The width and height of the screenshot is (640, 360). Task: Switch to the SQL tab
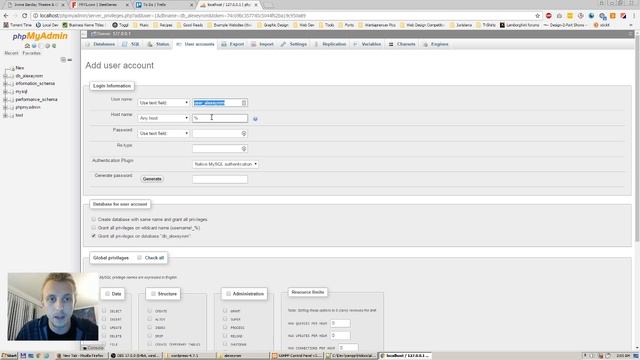tap(131, 44)
